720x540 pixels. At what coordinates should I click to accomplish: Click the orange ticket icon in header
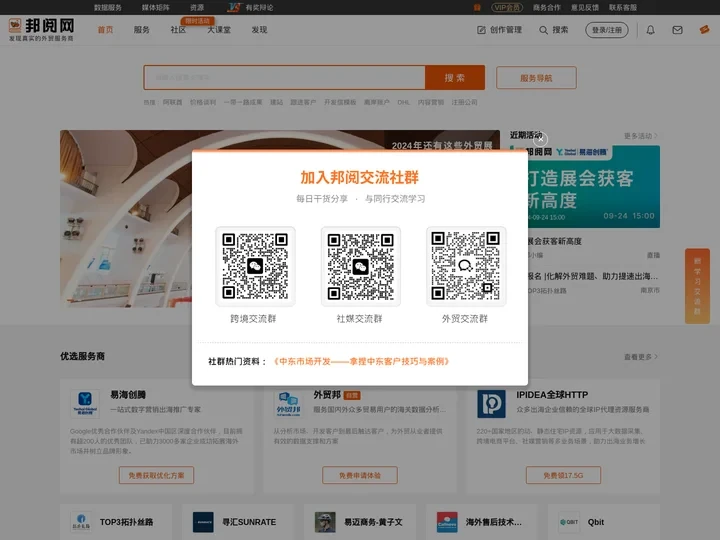pyautogui.click(x=704, y=29)
